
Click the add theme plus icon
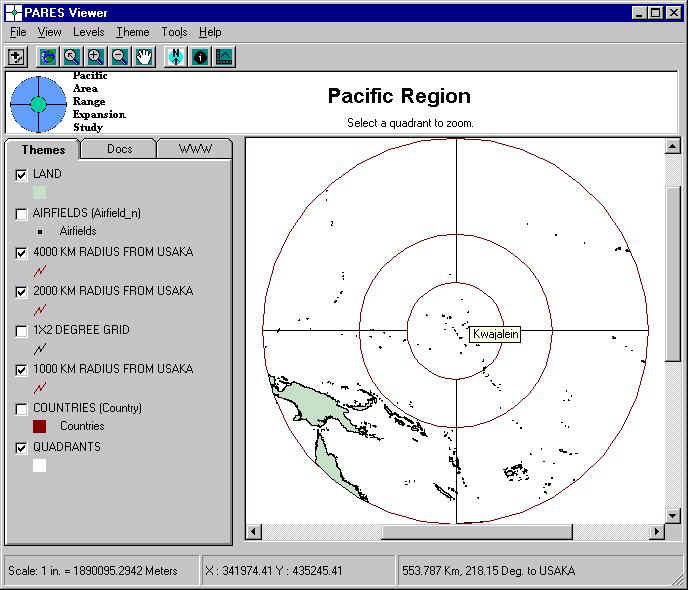click(17, 57)
